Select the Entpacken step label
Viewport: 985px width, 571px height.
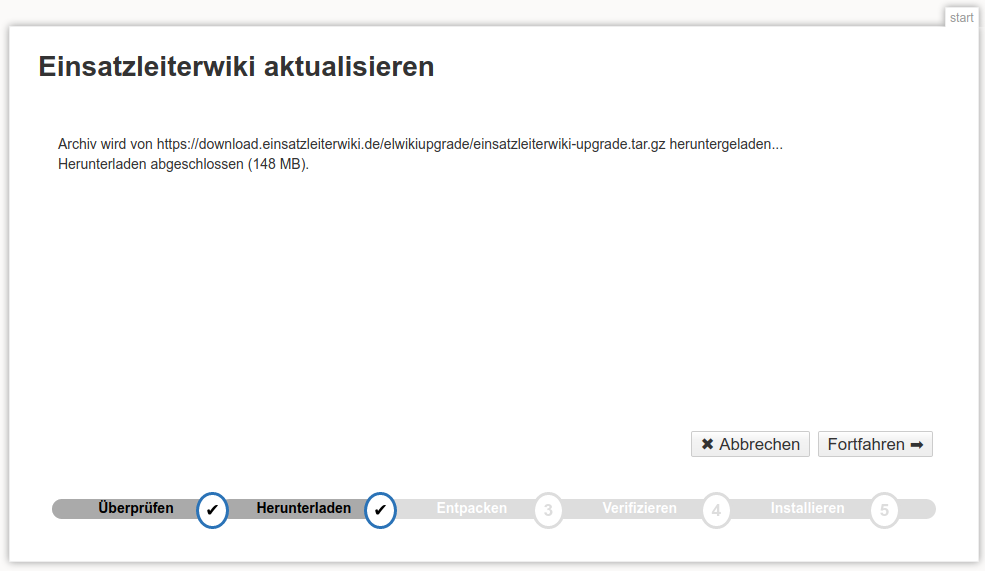[x=472, y=508]
